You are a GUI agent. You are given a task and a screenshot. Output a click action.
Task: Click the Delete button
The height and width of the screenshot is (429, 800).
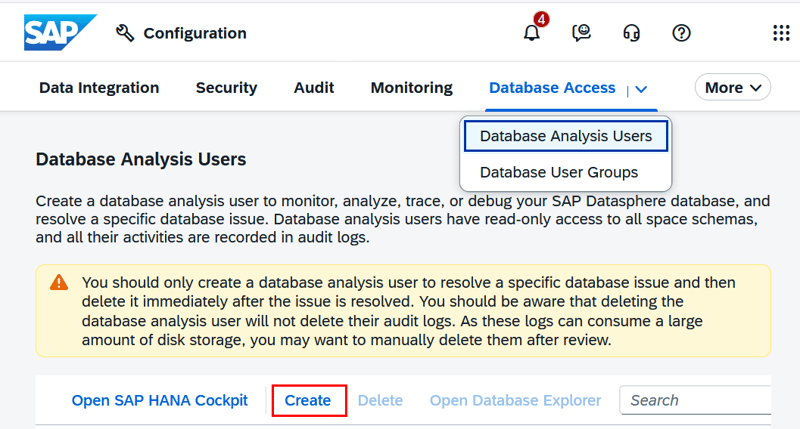(380, 400)
